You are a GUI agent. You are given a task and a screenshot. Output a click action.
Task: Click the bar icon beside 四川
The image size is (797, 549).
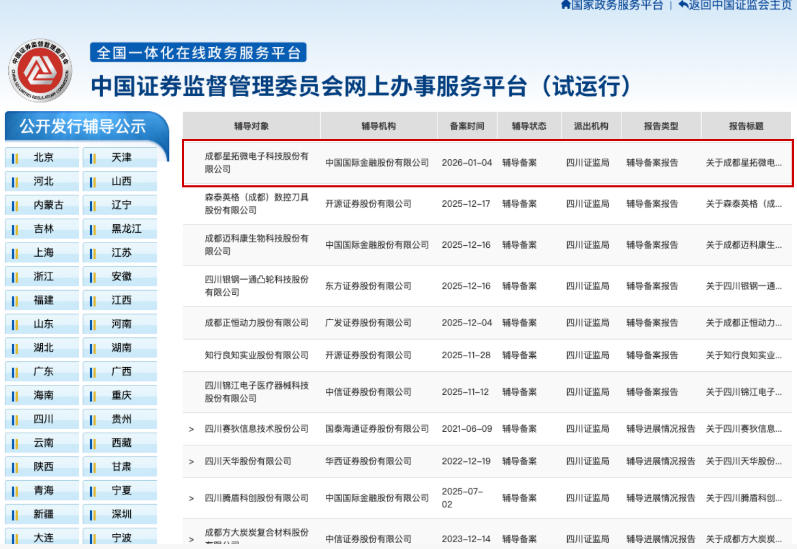13,419
